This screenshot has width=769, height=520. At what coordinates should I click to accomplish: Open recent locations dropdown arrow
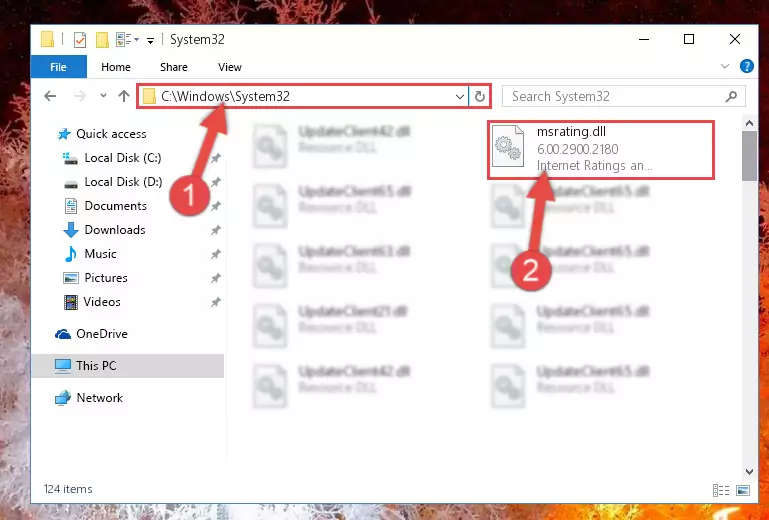(103, 96)
